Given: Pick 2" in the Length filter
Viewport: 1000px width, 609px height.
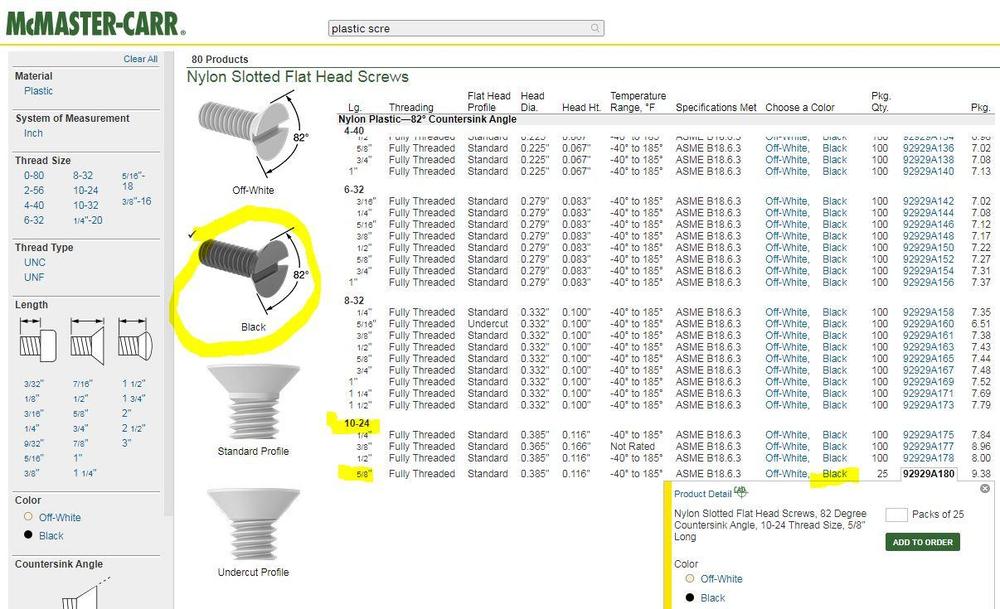Looking at the screenshot, I should [126, 413].
